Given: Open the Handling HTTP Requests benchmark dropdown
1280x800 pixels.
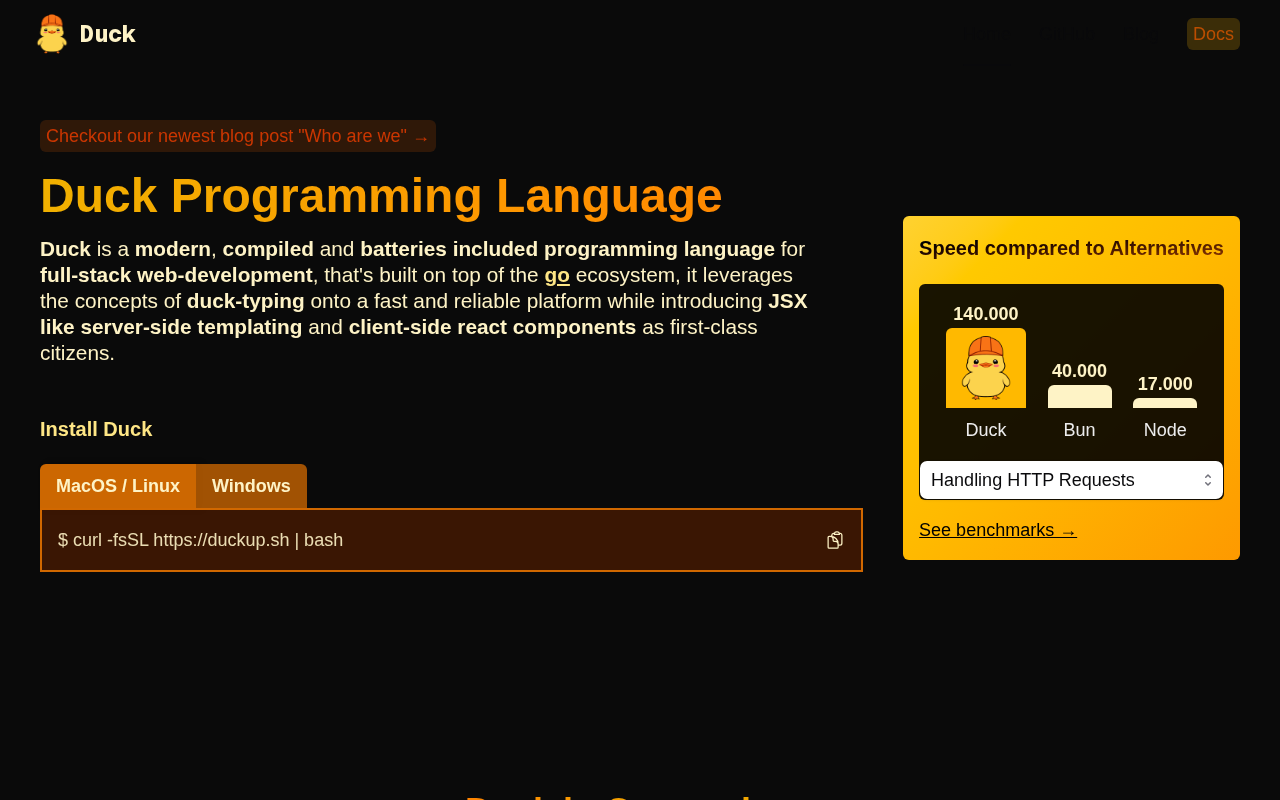Looking at the screenshot, I should click(x=1071, y=480).
